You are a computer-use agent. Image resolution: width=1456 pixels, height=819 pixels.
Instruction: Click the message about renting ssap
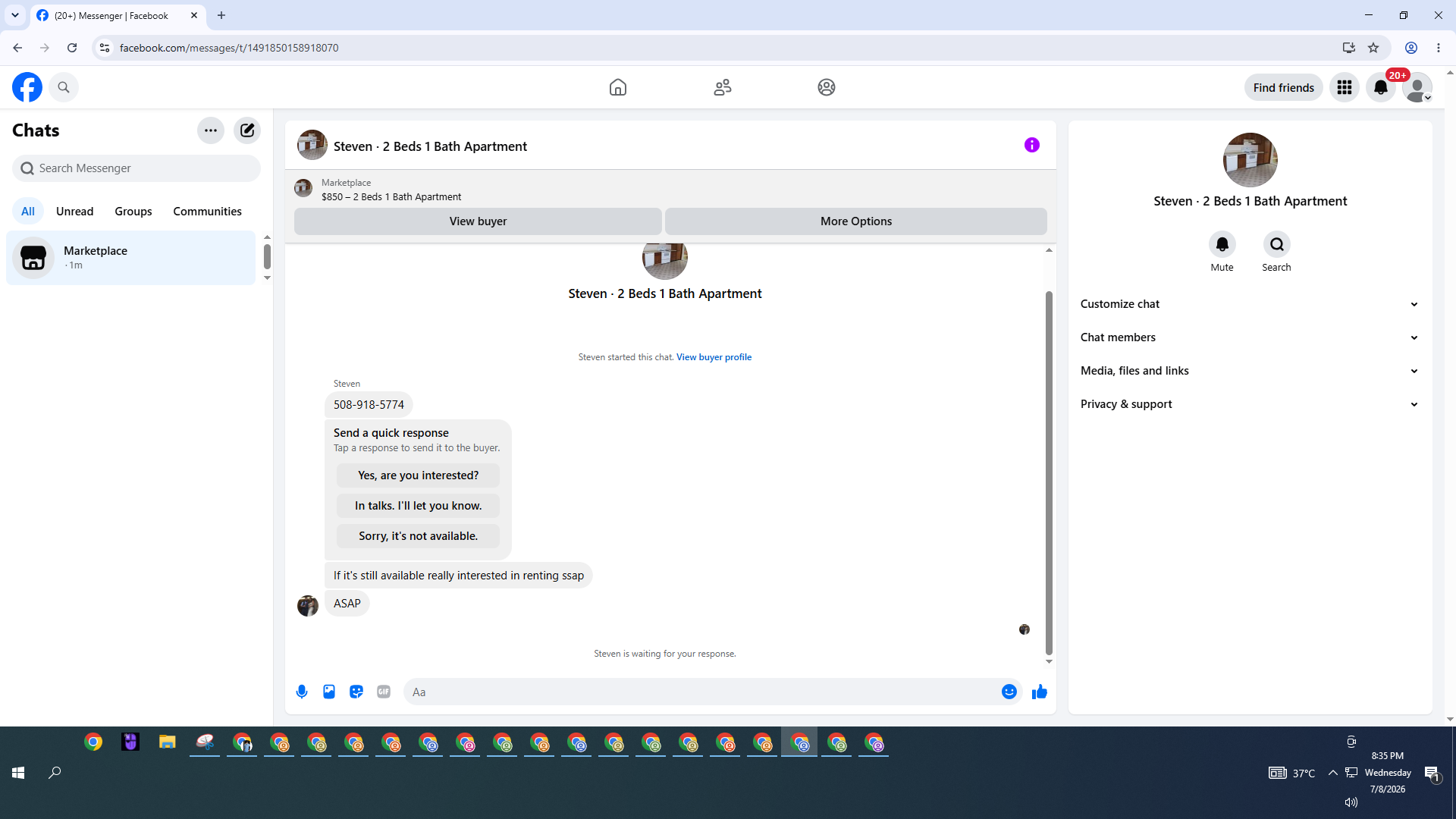click(x=459, y=576)
